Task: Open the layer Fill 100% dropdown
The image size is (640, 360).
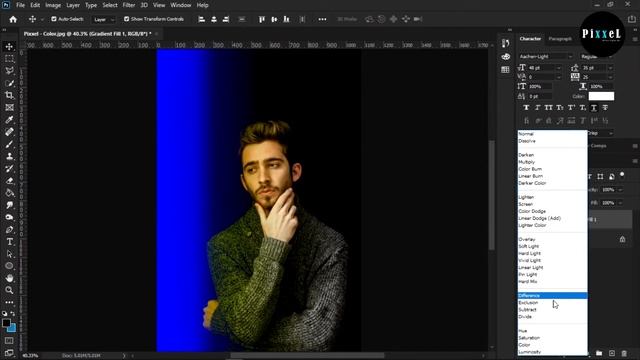Action: click(x=620, y=203)
